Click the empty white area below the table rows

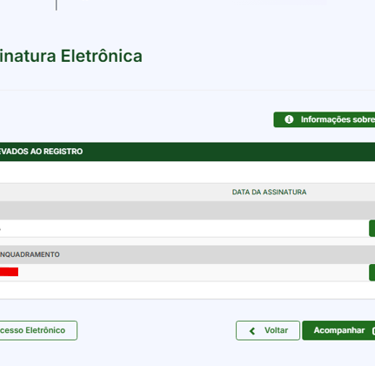(x=187, y=290)
